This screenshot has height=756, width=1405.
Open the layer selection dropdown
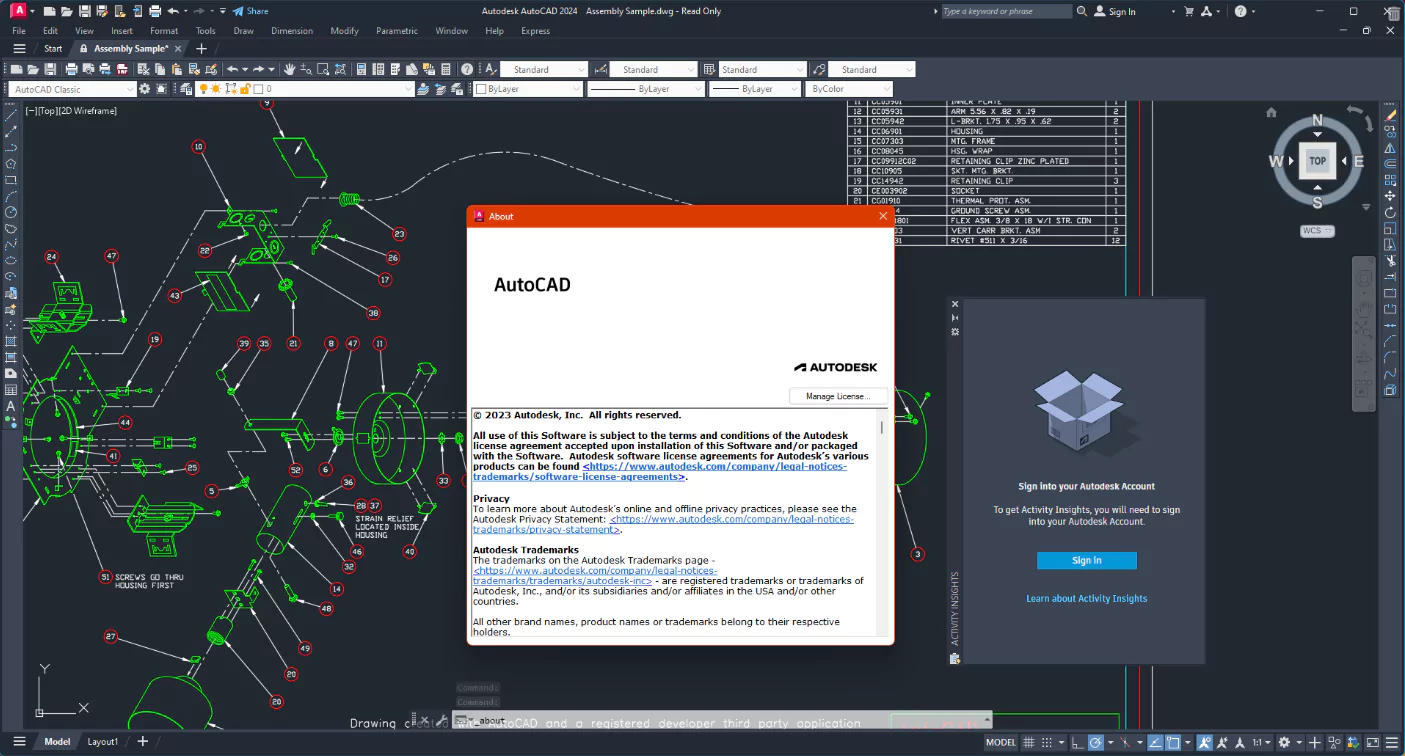click(410, 88)
